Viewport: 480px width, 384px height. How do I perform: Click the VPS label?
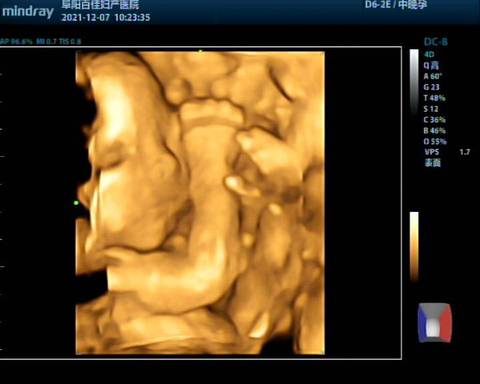click(x=432, y=152)
